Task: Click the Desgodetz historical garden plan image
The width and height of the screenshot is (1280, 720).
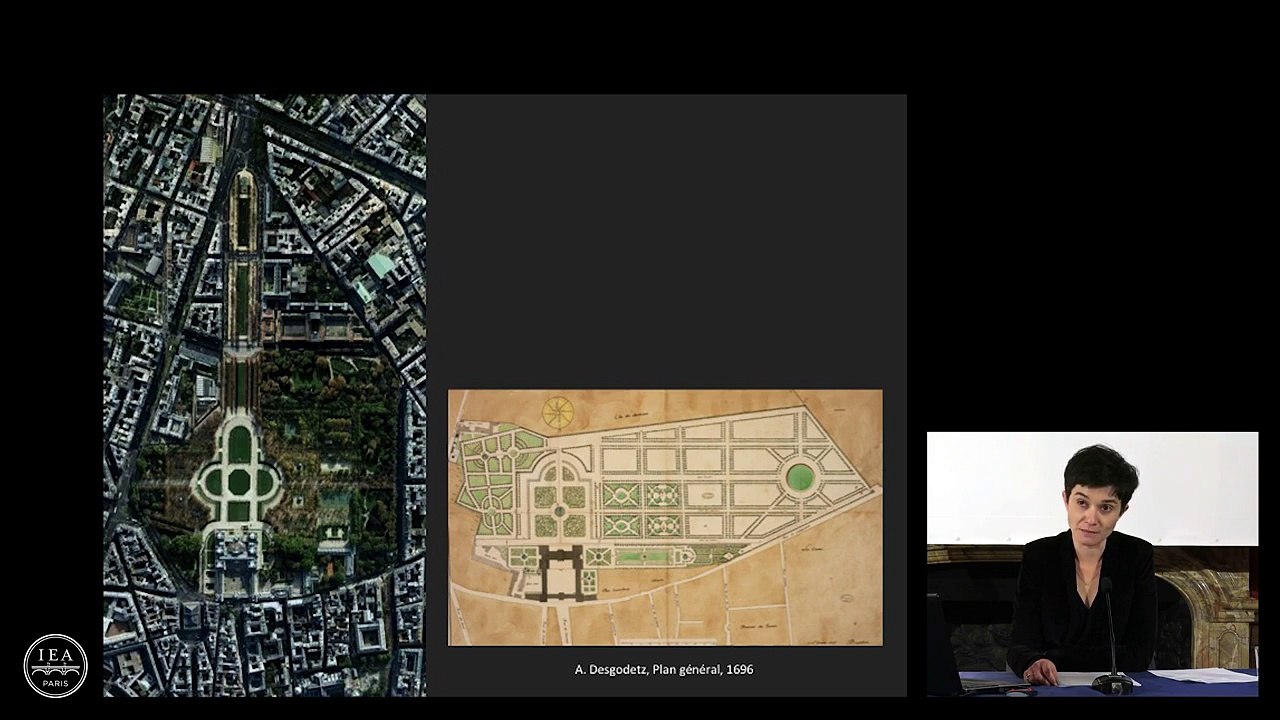Action: (665, 517)
